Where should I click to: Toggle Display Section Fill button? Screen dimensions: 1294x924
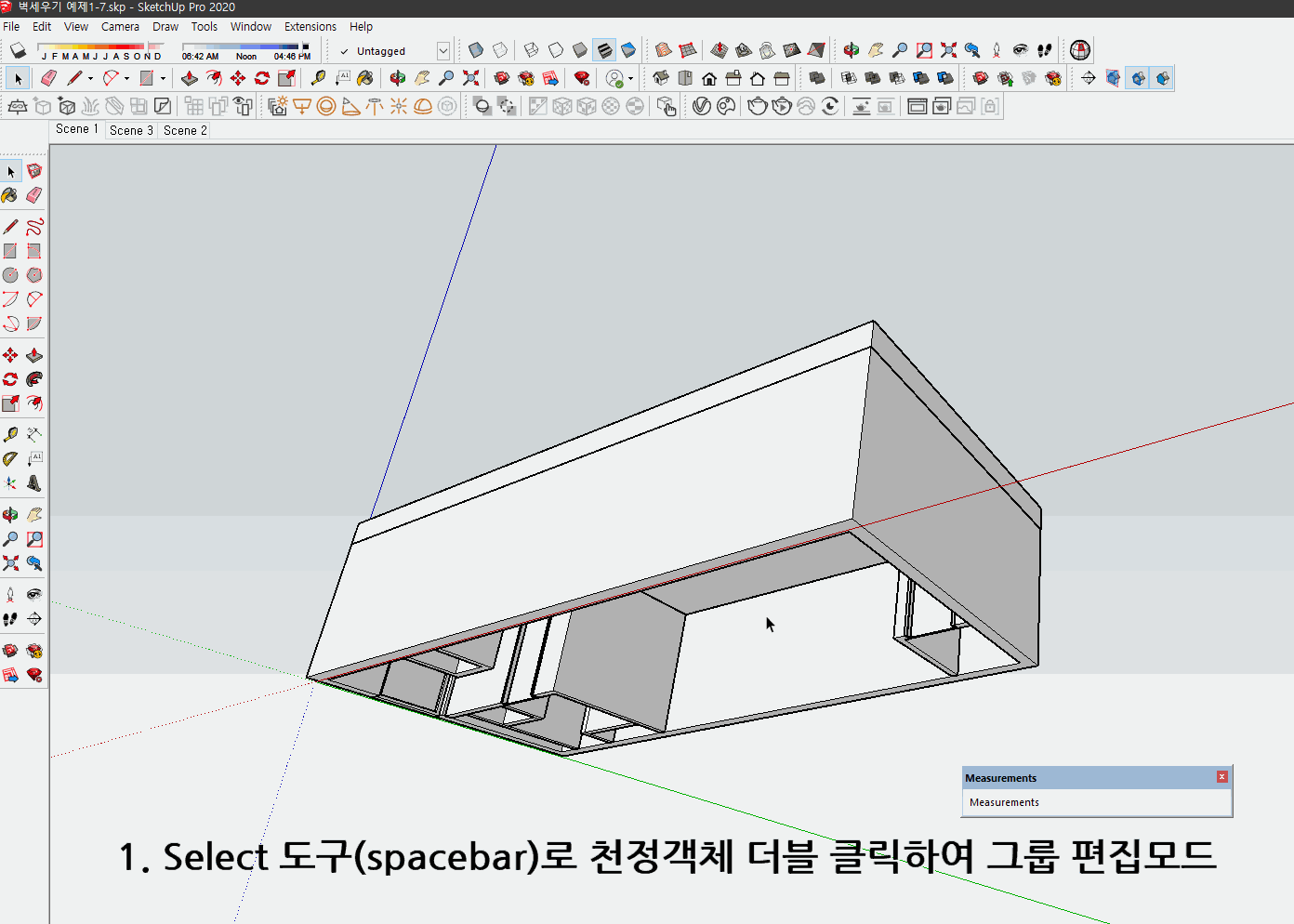[x=1163, y=78]
